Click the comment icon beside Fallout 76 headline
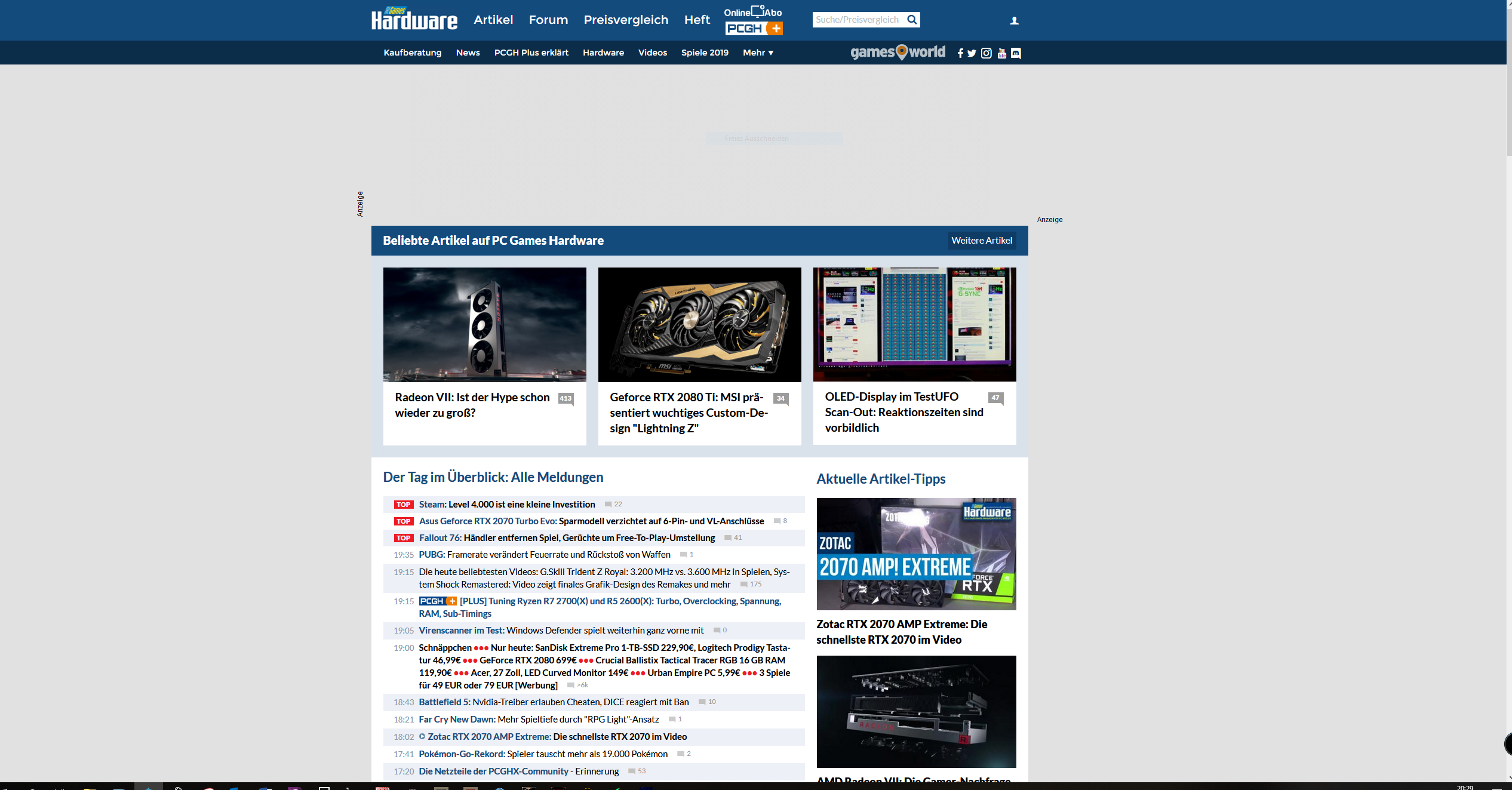The image size is (1512, 790). (728, 537)
